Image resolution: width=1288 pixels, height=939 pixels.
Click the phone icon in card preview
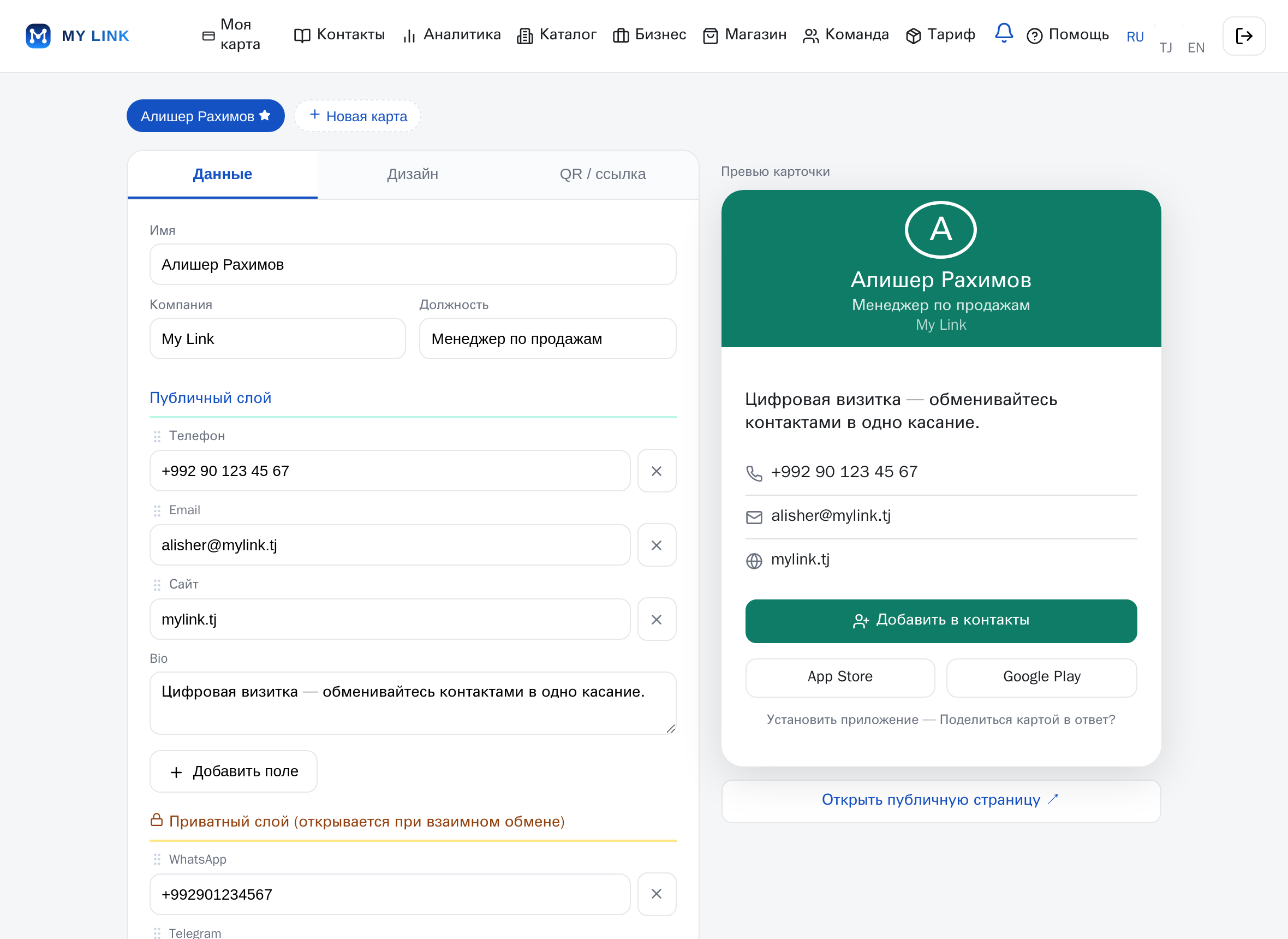click(754, 473)
